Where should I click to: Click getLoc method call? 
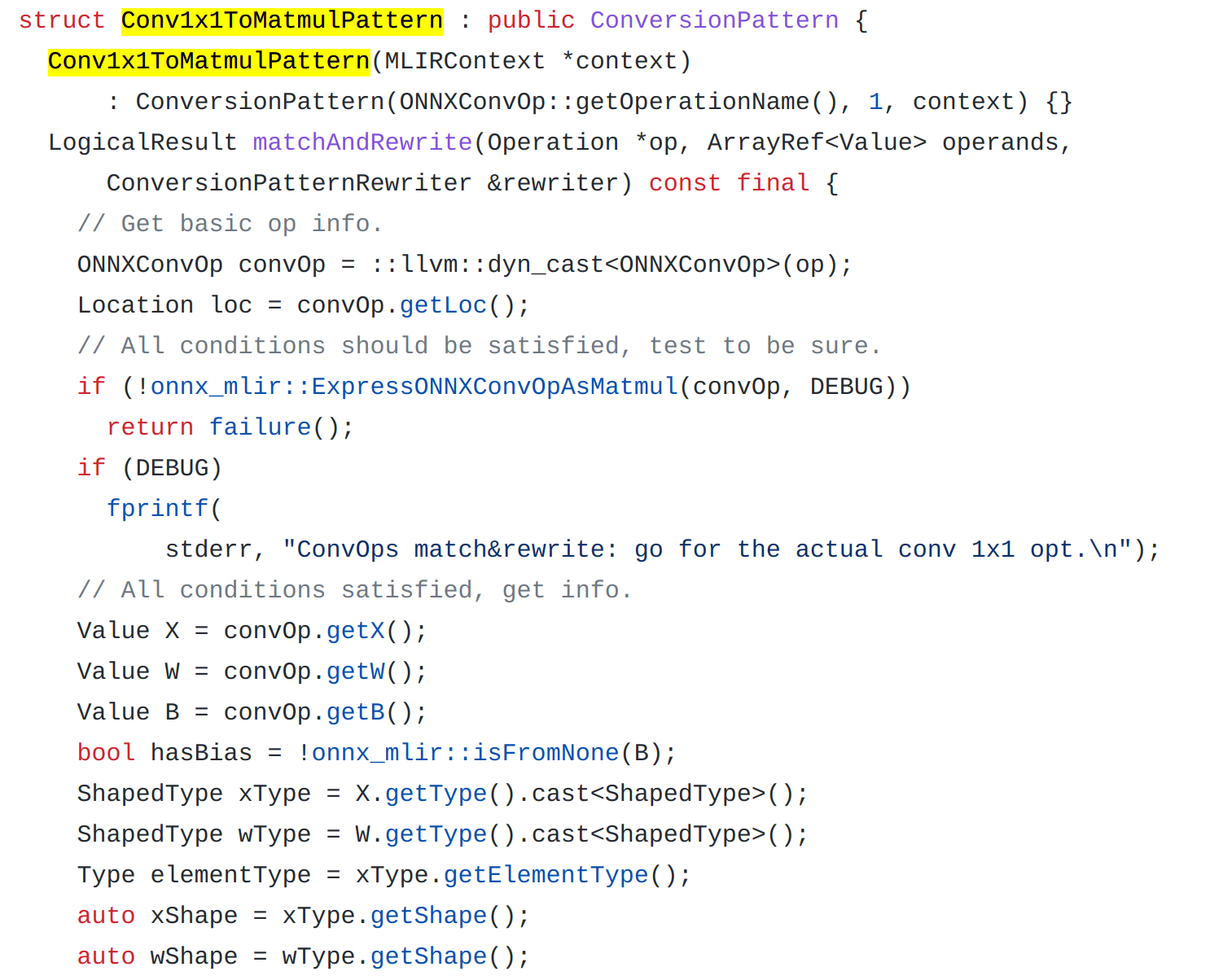coord(443,305)
